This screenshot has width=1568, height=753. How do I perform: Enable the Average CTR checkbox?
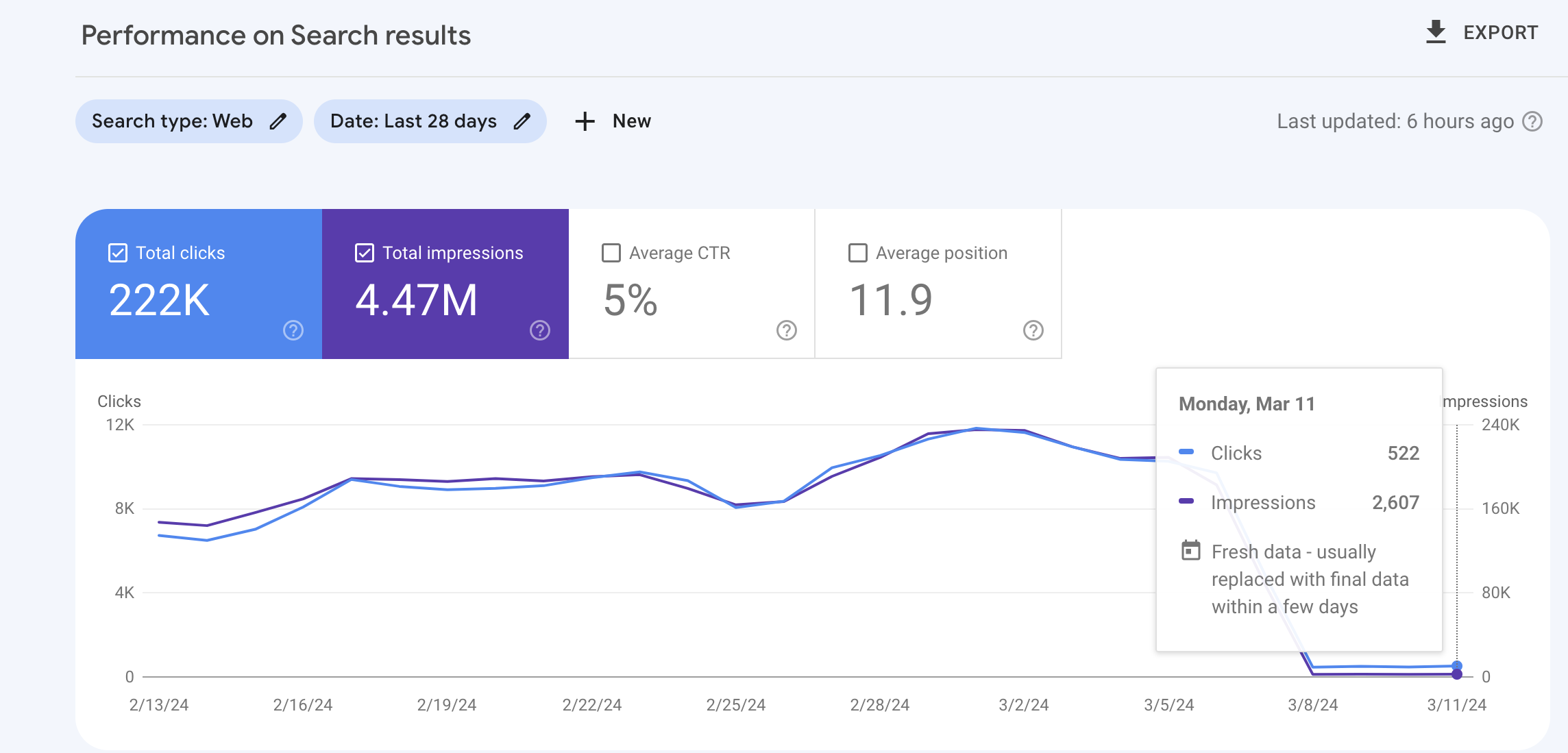[611, 253]
